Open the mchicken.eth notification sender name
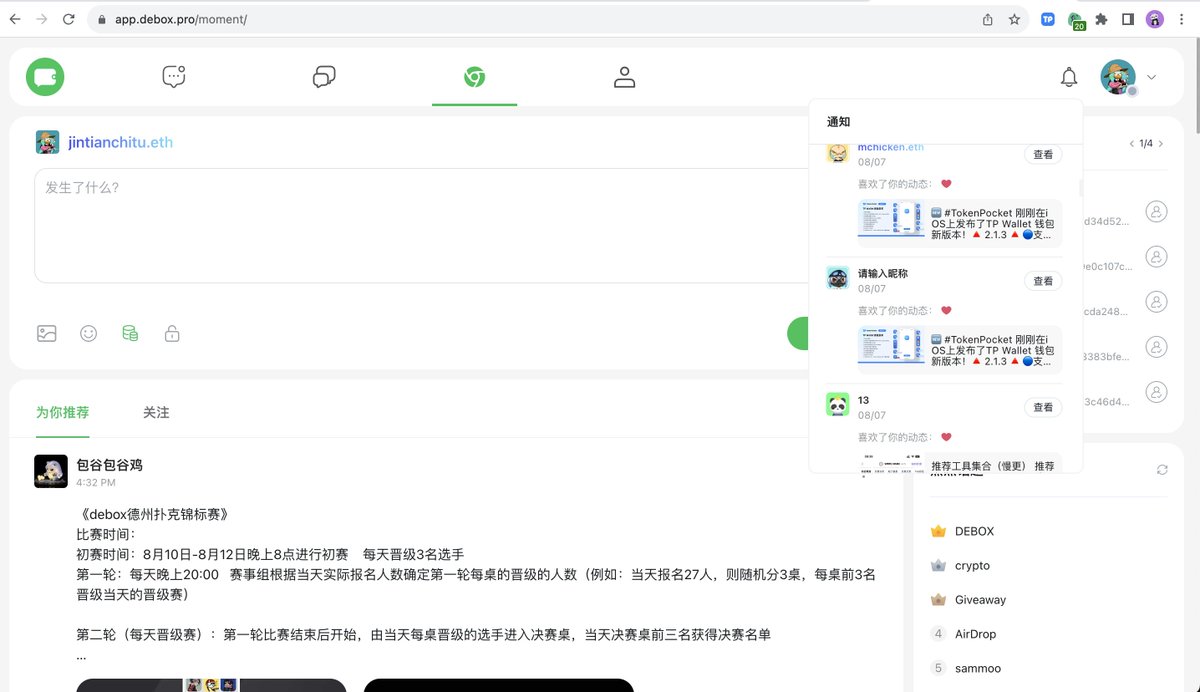 tap(891, 147)
